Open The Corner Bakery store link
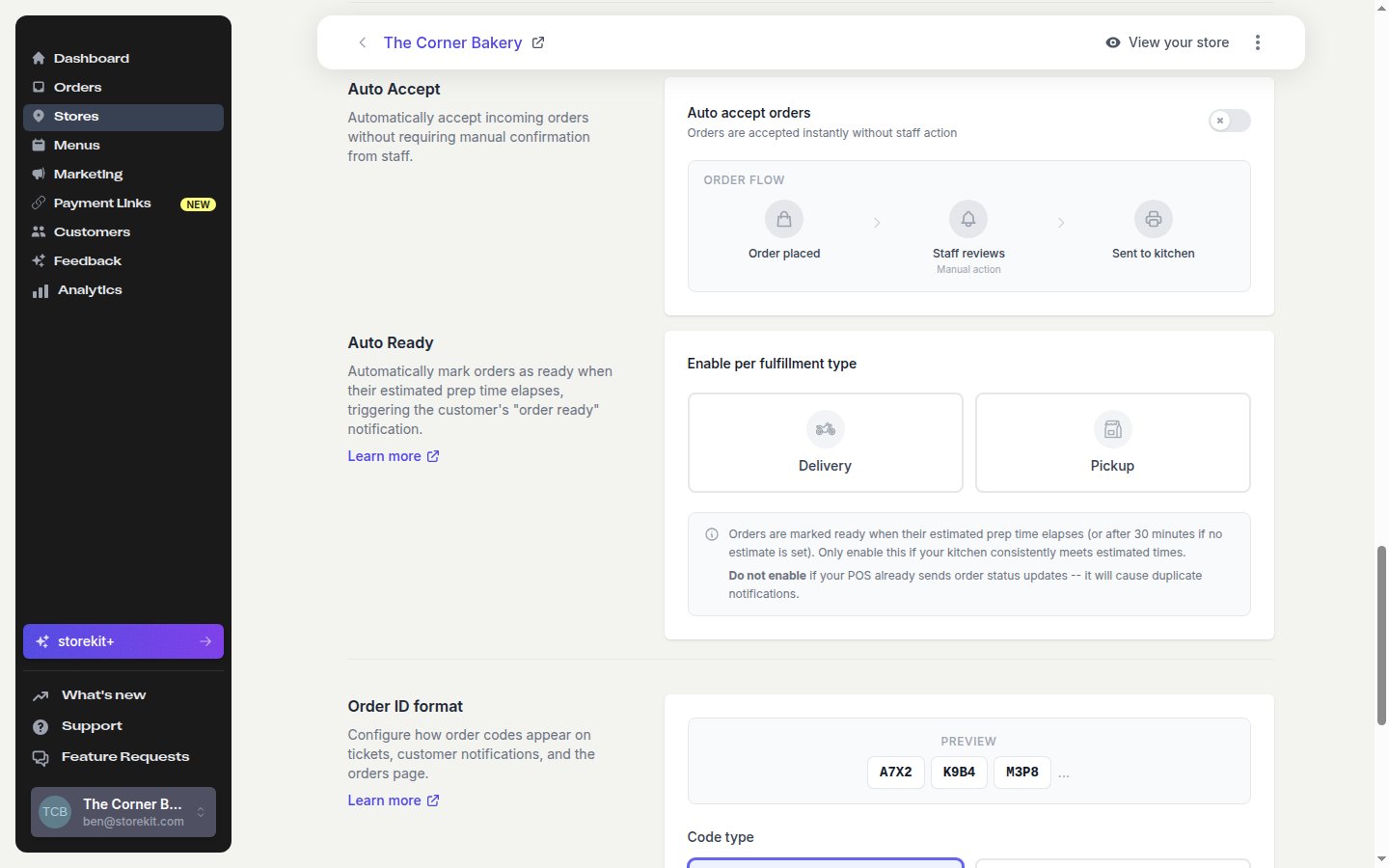The width and height of the screenshot is (1389, 868). pos(452,42)
